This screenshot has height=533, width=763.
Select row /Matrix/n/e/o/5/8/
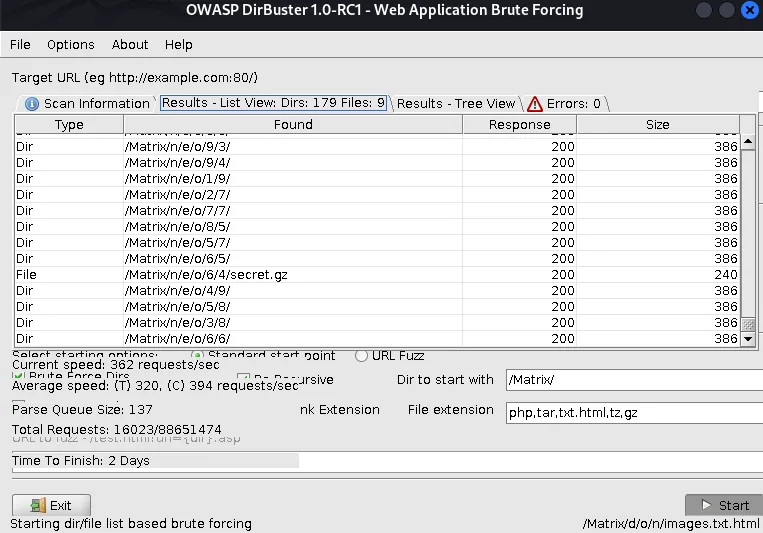point(377,307)
